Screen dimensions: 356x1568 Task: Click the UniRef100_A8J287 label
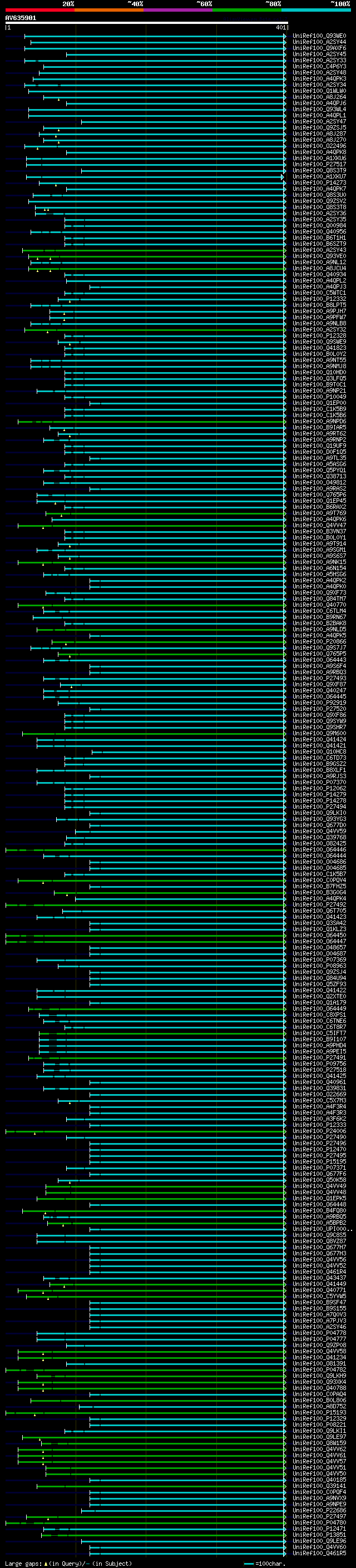point(319,134)
